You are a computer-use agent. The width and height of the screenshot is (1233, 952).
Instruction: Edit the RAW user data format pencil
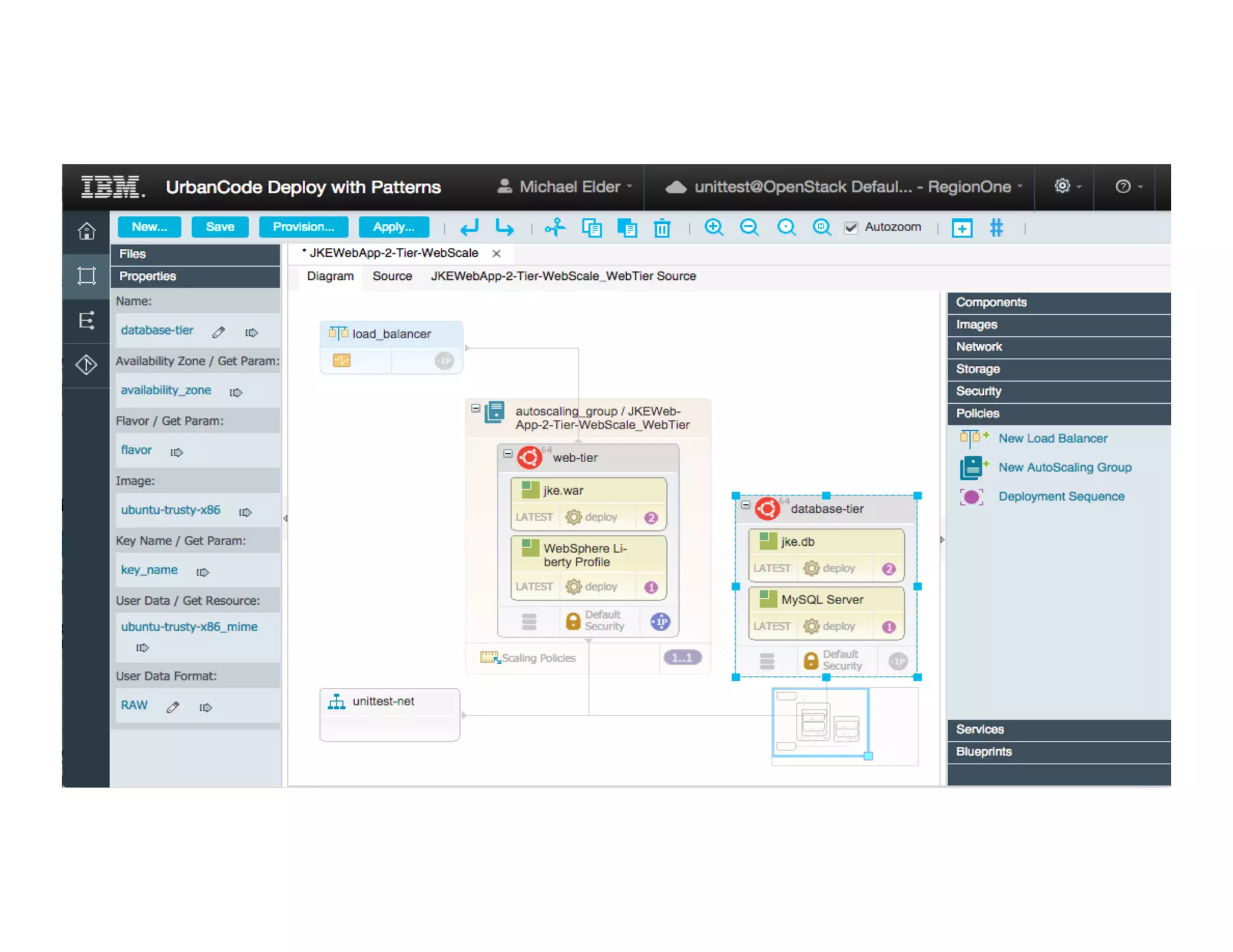173,706
